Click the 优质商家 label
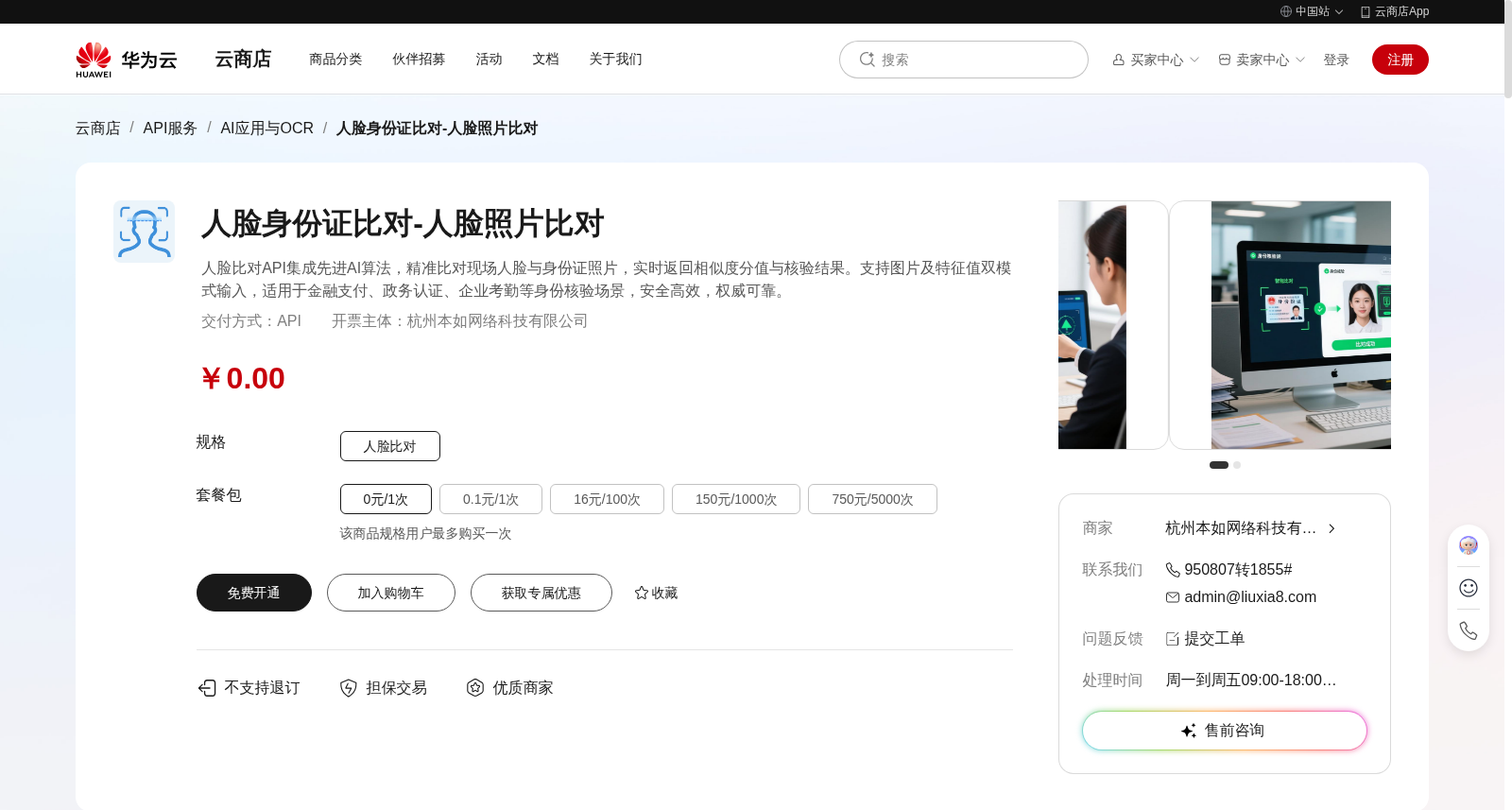The image size is (1512, 810). pos(523,688)
